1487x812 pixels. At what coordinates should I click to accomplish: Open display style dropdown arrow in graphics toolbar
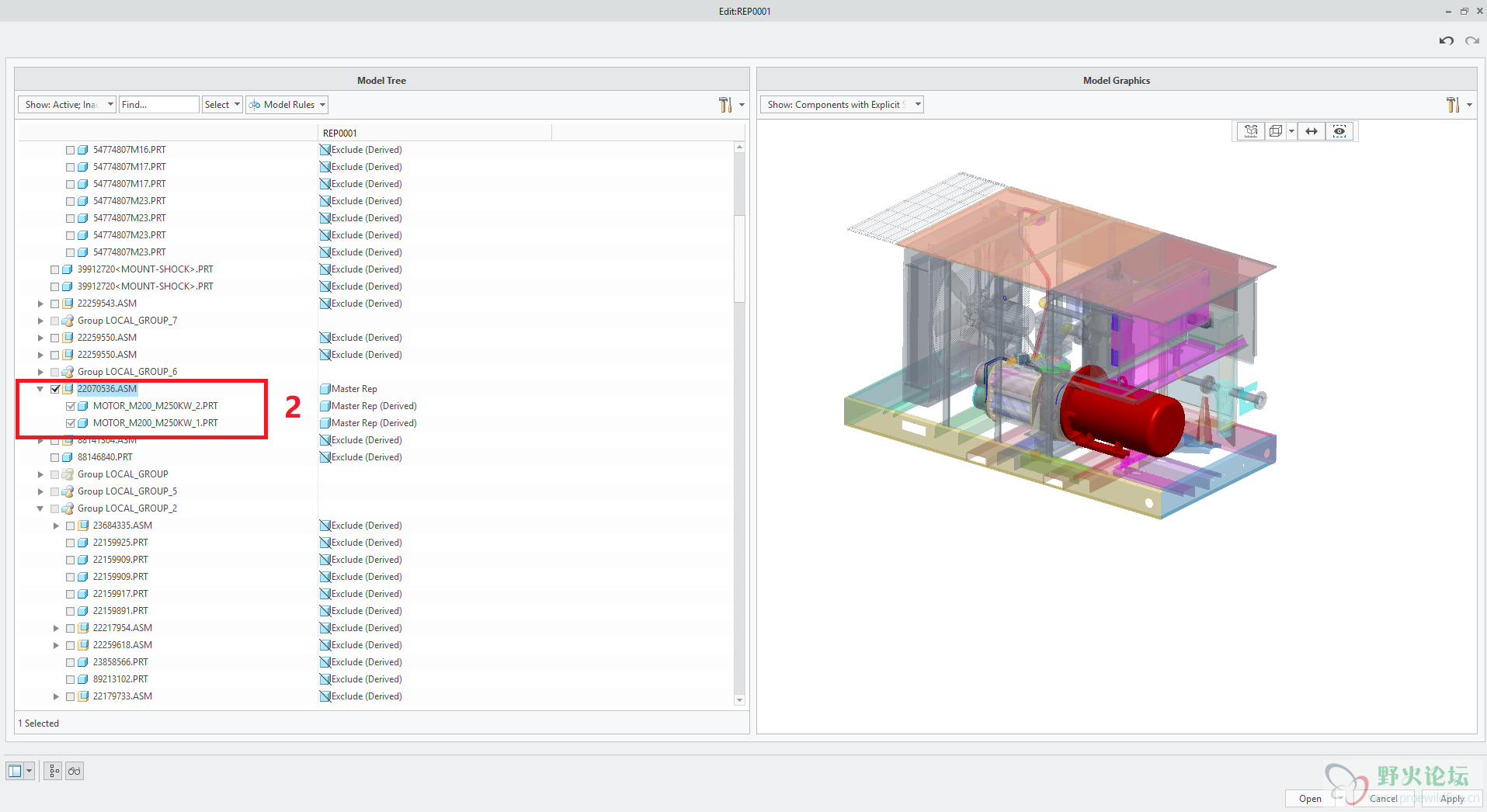click(1291, 131)
